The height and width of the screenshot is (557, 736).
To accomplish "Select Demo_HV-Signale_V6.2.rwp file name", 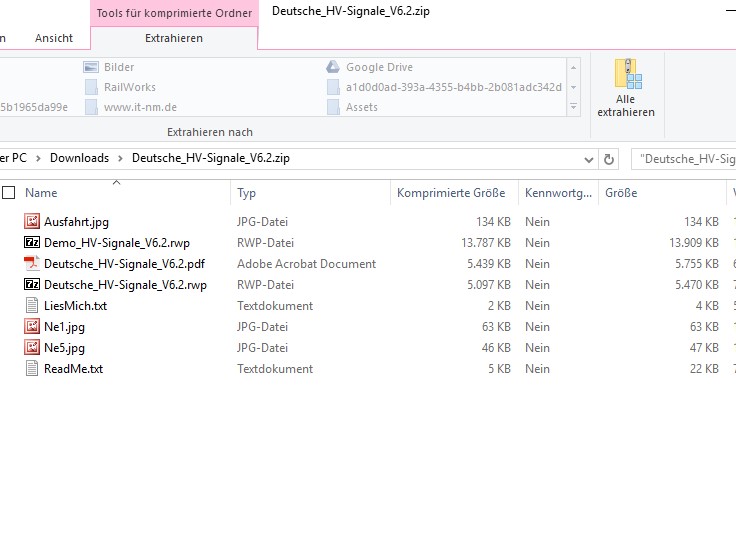I will pyautogui.click(x=117, y=243).
